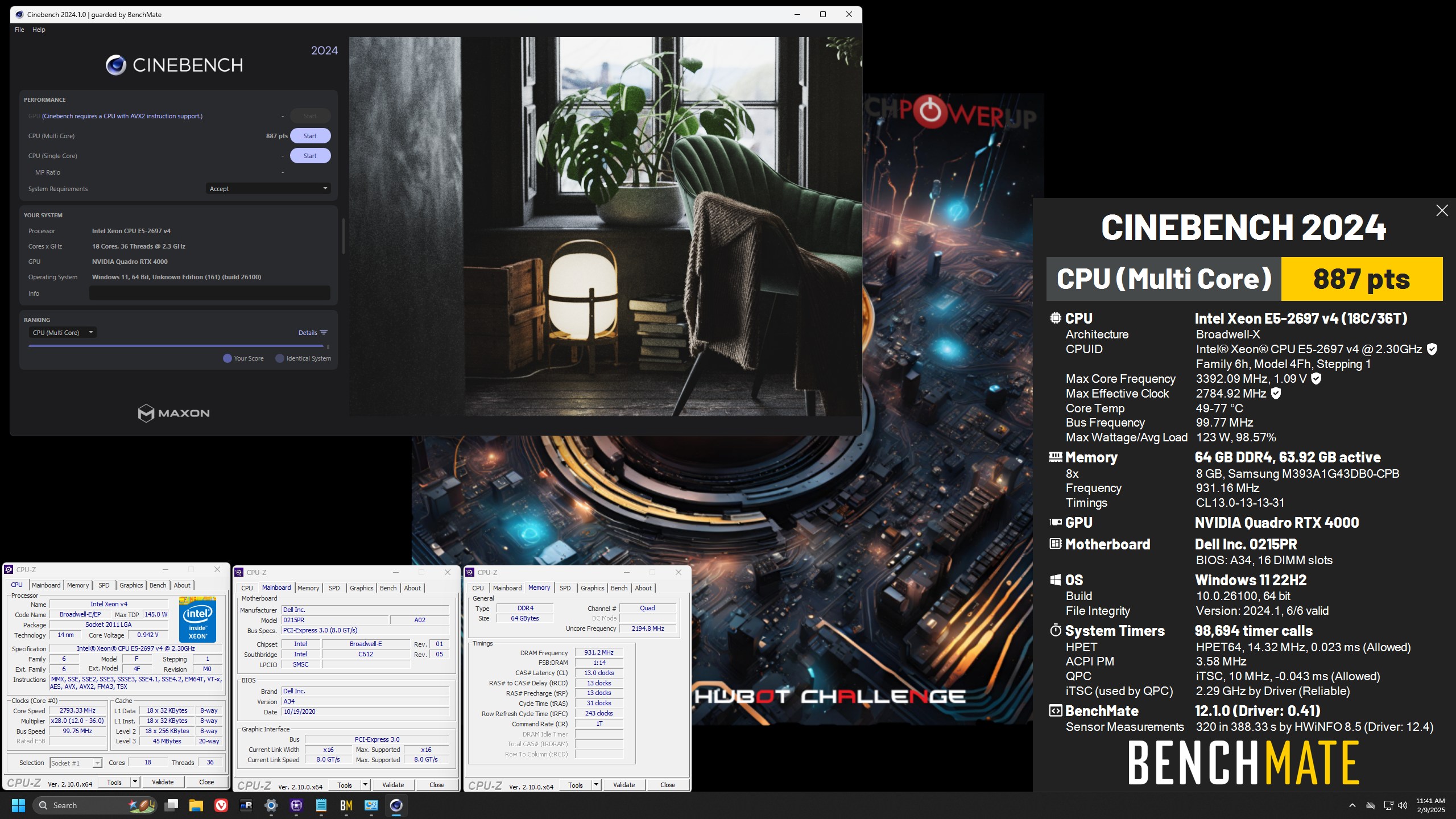Open the Graphics tab in the CPU-Z Mainboard window

[x=362, y=588]
